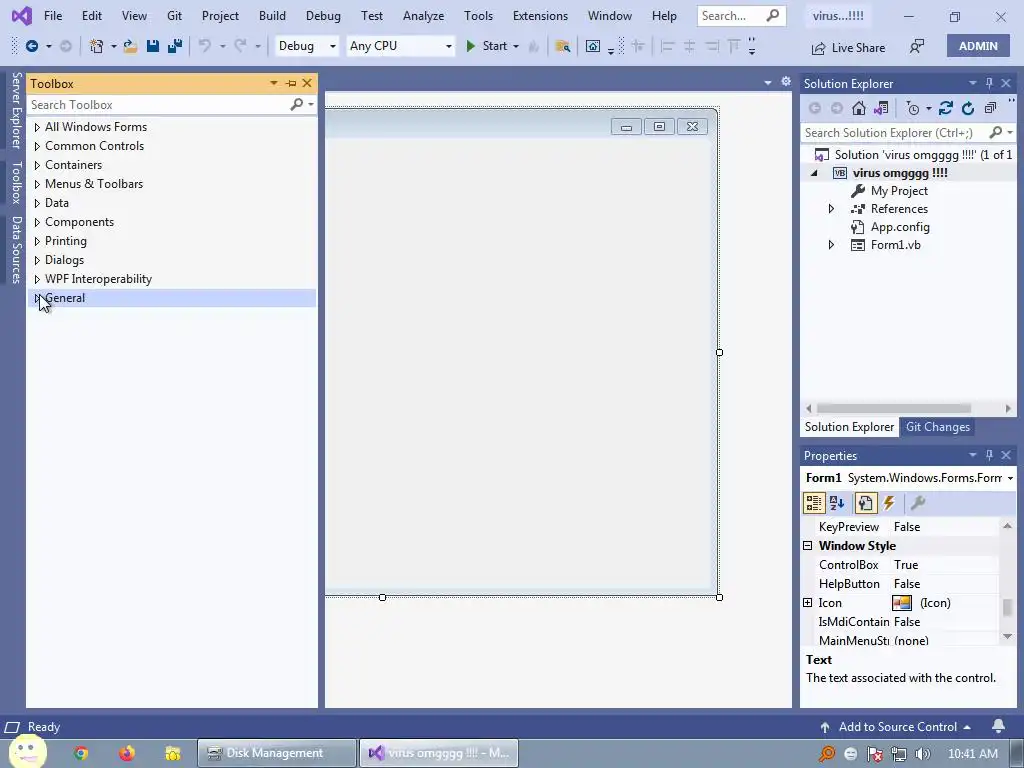The height and width of the screenshot is (768, 1024).
Task: Click the New Project toolbar icon
Action: 97,46
